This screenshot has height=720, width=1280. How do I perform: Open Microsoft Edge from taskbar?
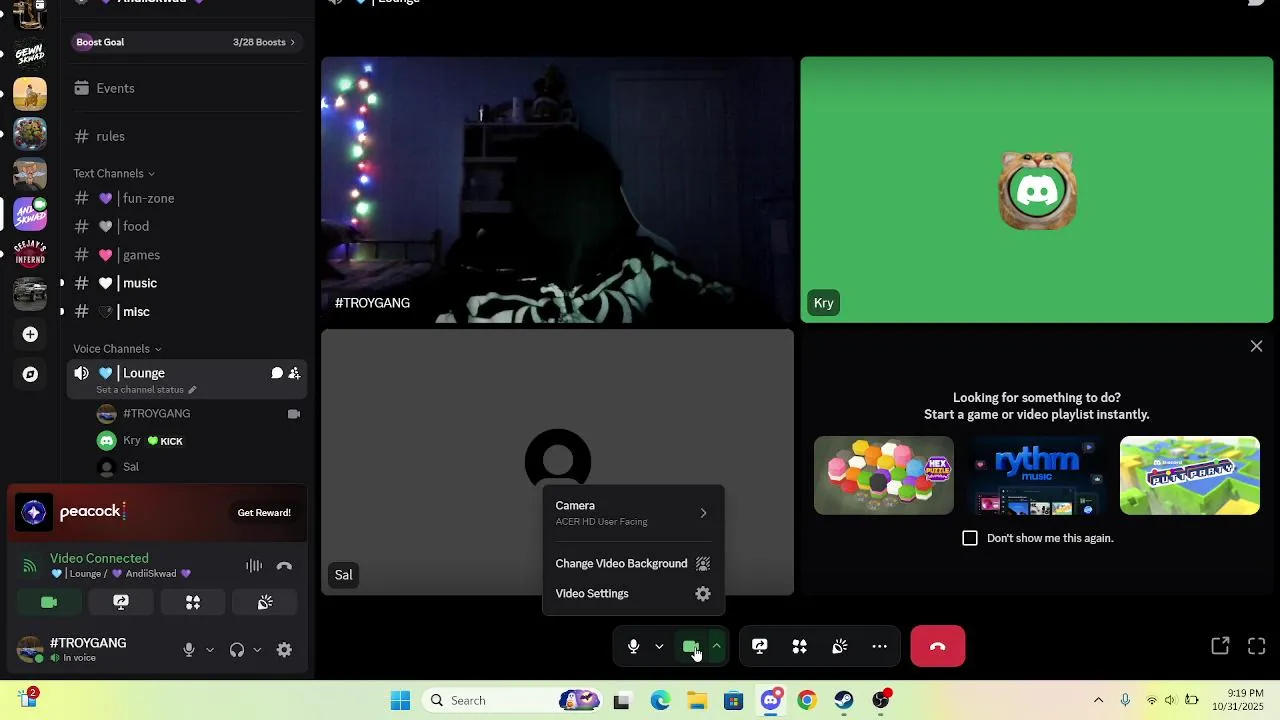tap(660, 701)
